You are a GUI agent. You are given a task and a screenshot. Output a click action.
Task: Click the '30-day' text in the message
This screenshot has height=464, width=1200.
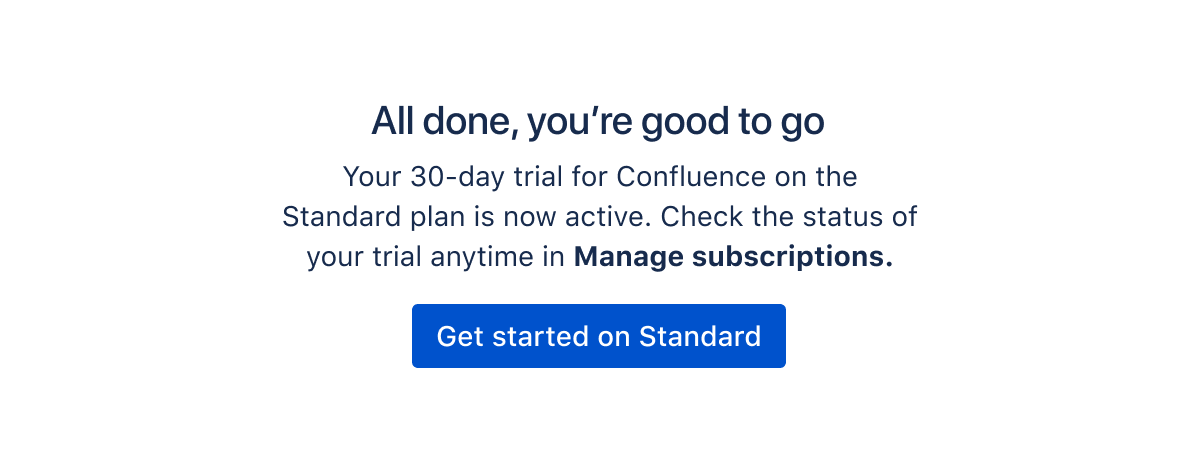pyautogui.click(x=450, y=177)
